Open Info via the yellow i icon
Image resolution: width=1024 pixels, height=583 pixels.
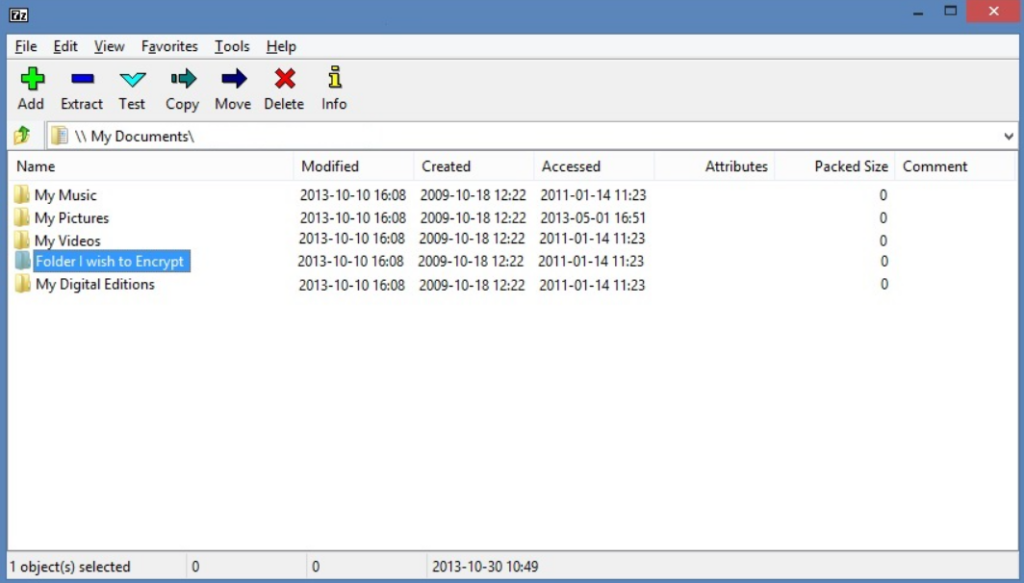tap(334, 77)
